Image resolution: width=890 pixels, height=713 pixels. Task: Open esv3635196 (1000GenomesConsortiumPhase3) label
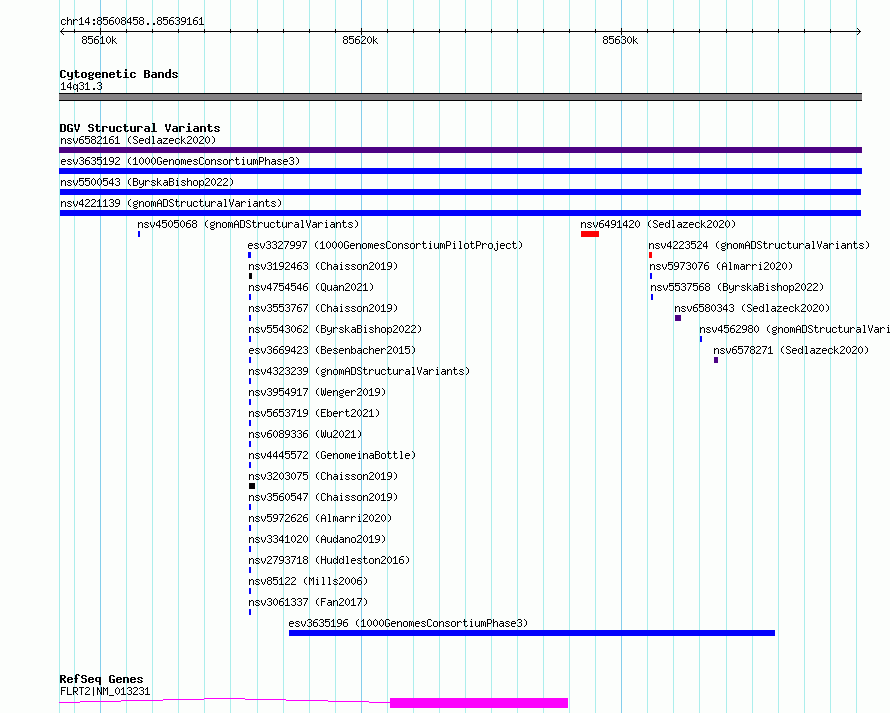[408, 623]
